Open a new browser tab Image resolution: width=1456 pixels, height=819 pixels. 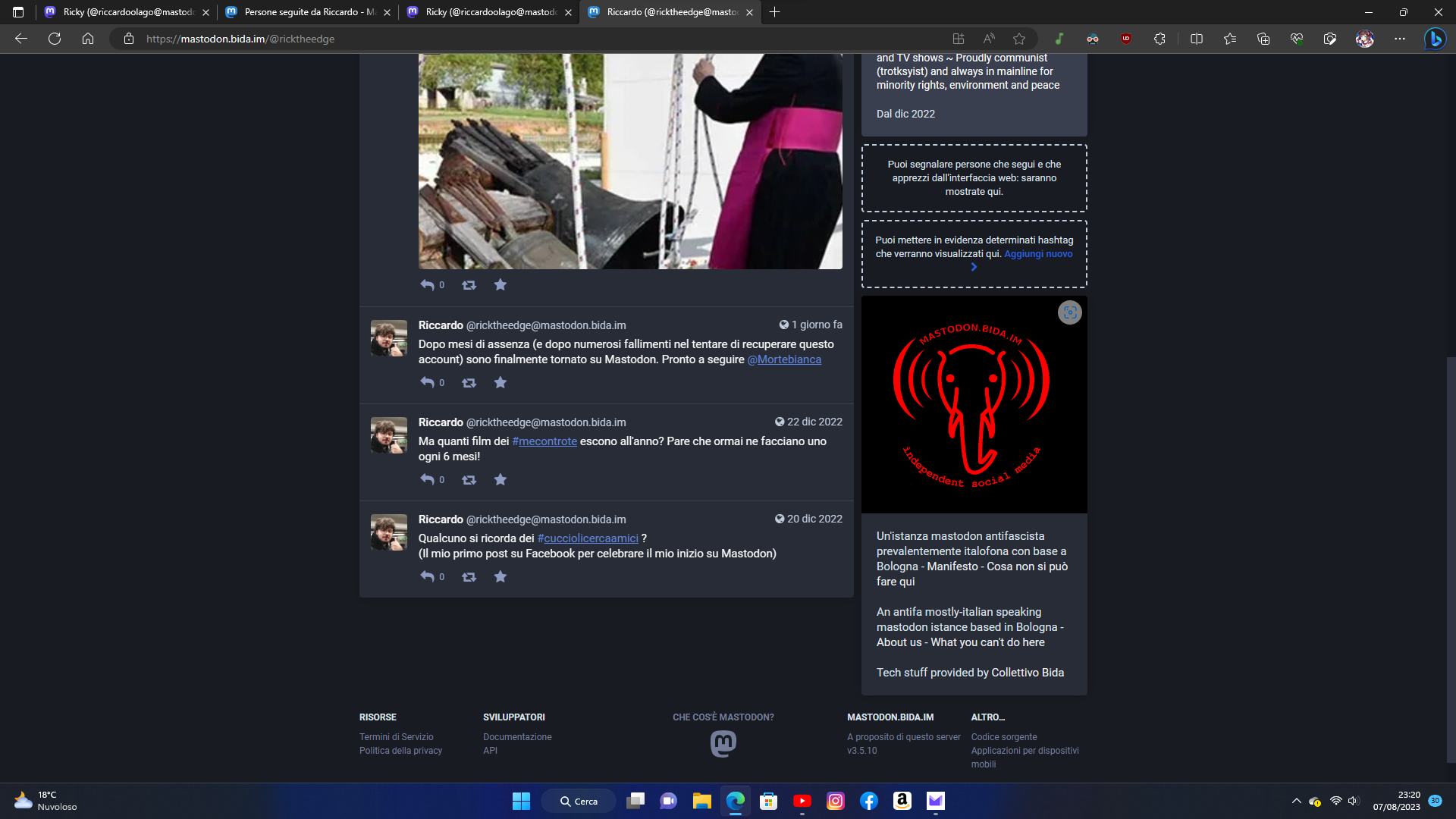pyautogui.click(x=774, y=12)
